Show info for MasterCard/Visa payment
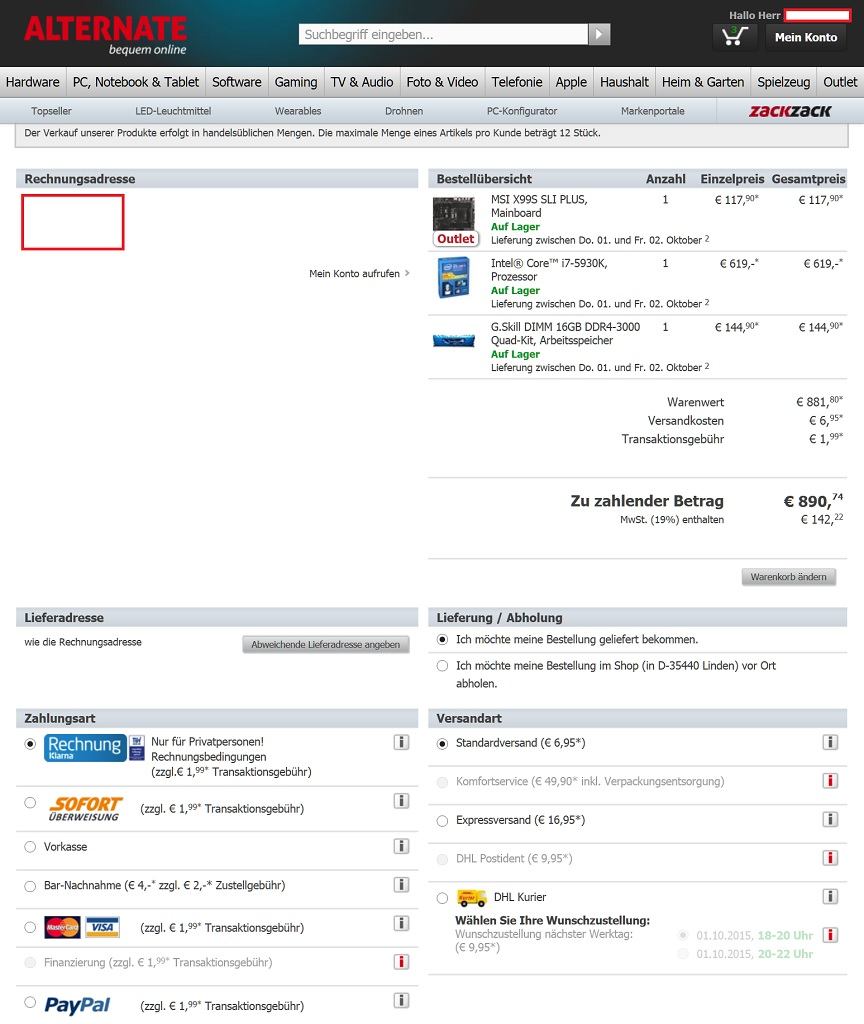 402,923
